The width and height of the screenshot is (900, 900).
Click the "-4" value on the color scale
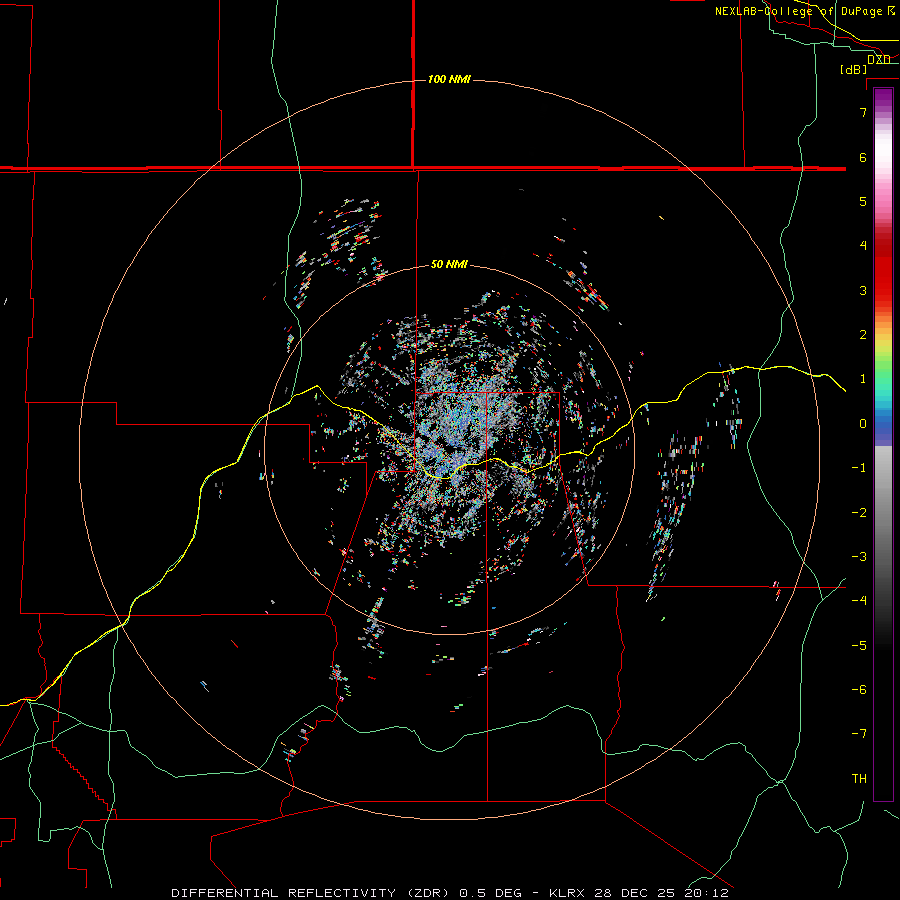[859, 600]
